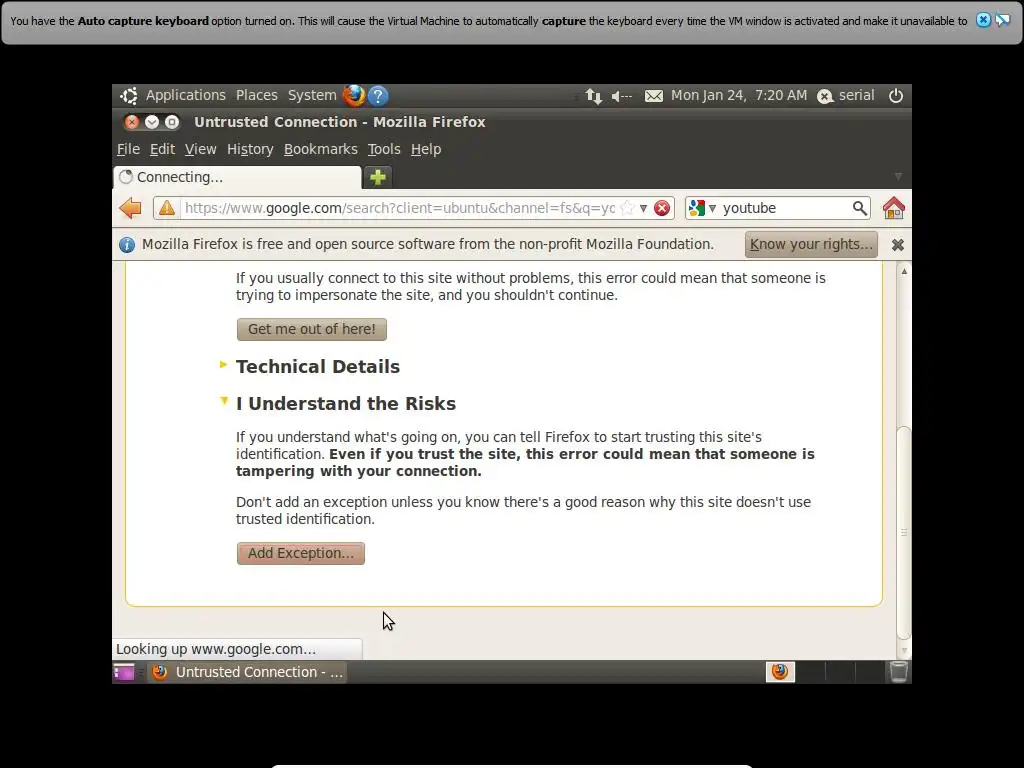Open the Applications menu
The image size is (1024, 768).
(185, 95)
